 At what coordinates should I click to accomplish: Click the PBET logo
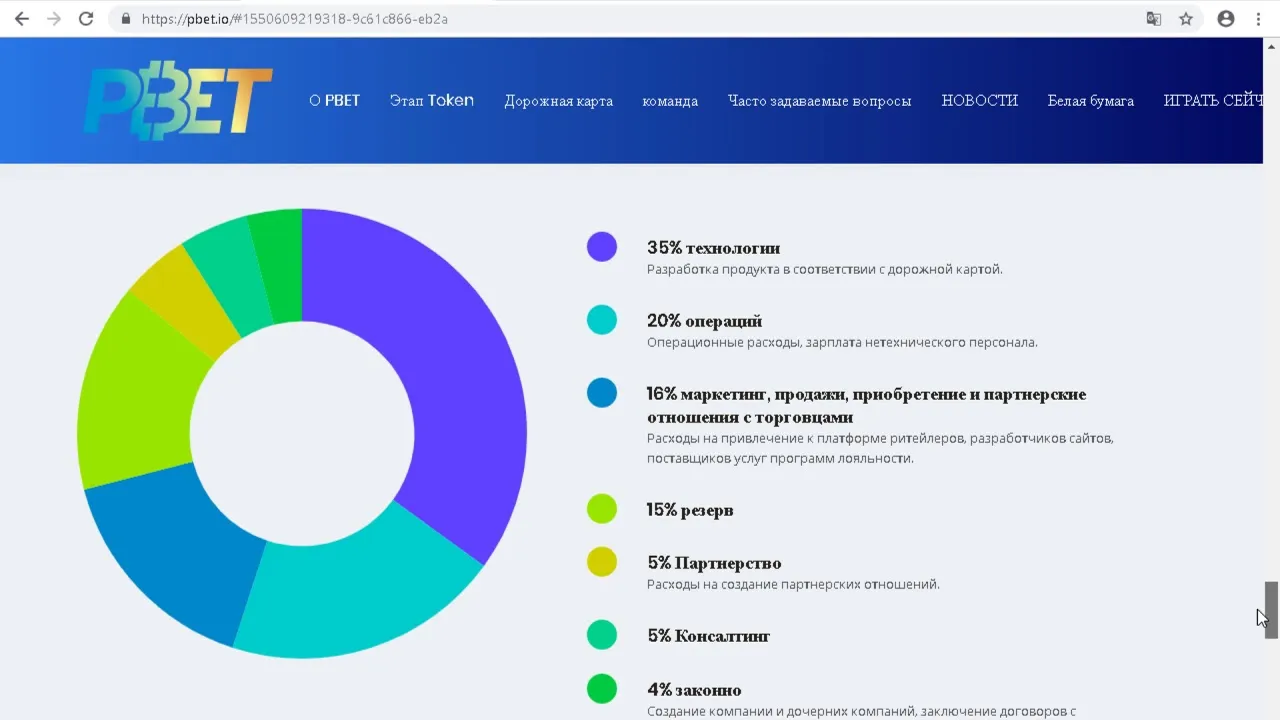(178, 101)
